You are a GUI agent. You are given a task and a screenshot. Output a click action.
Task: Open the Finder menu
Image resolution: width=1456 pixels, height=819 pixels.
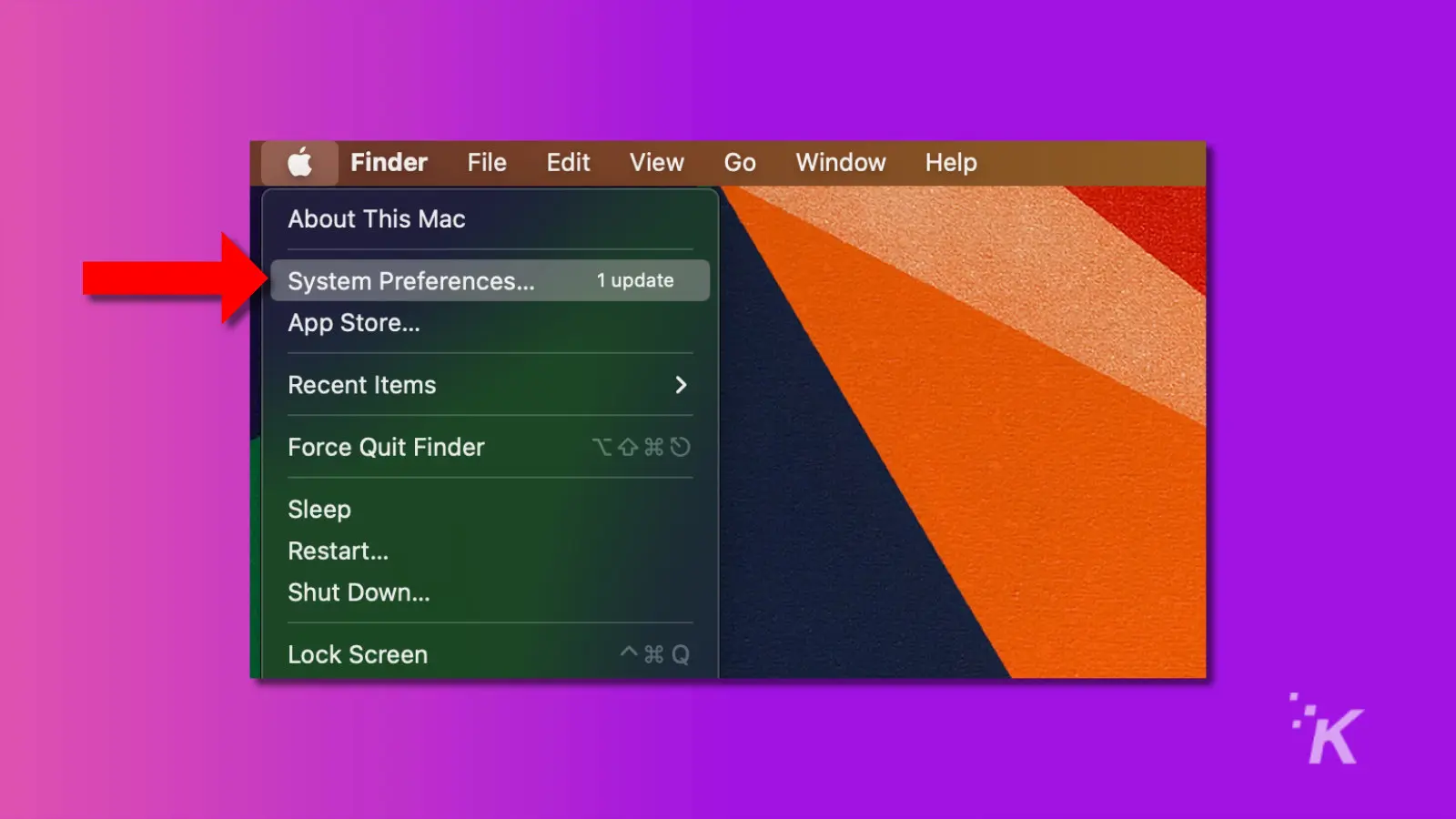click(x=389, y=163)
